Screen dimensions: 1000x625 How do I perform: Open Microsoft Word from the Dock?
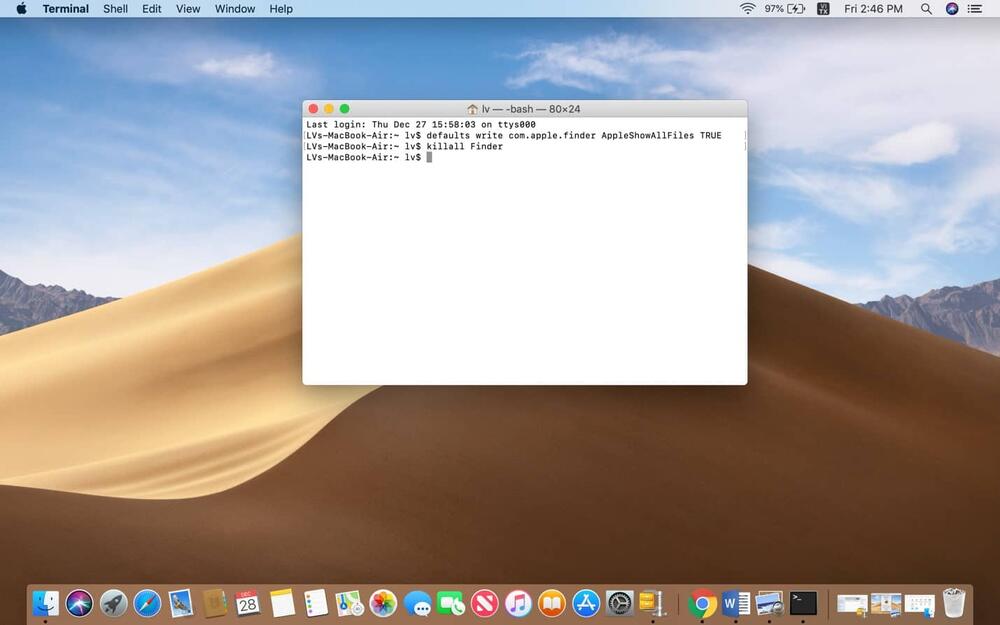click(x=736, y=603)
